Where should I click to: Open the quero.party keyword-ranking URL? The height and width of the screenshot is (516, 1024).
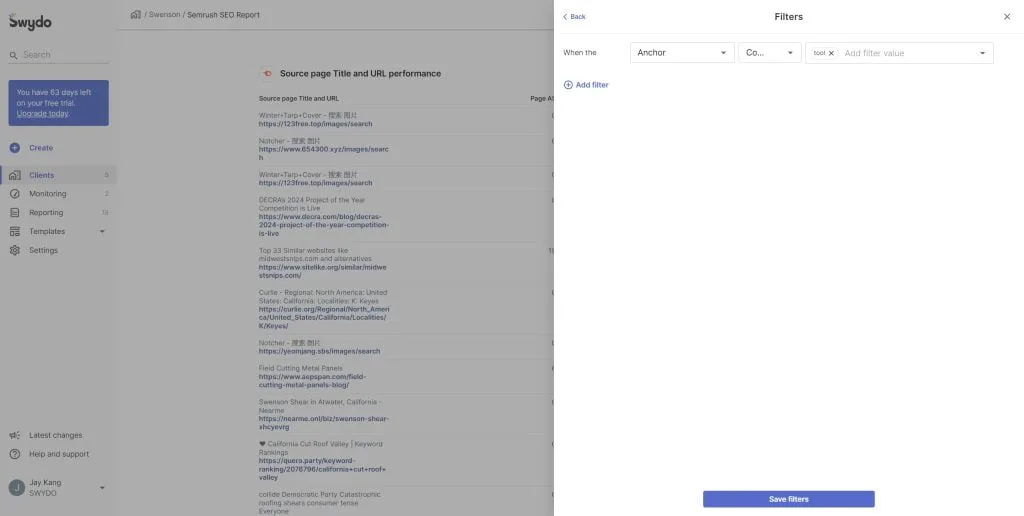point(323,469)
